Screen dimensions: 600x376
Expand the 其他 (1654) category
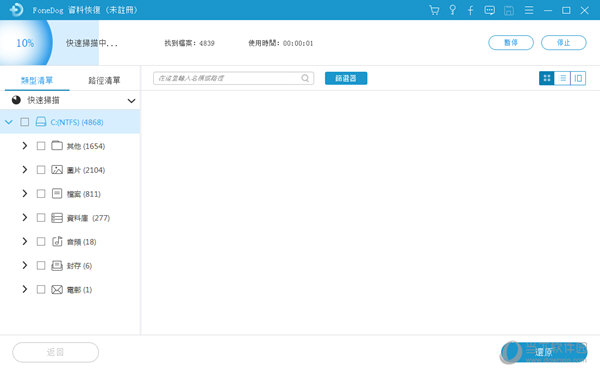coord(25,145)
